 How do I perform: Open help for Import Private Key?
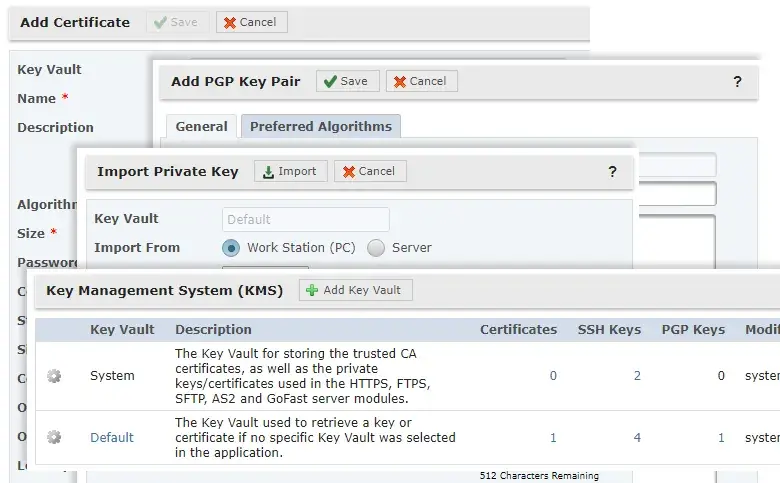(612, 171)
